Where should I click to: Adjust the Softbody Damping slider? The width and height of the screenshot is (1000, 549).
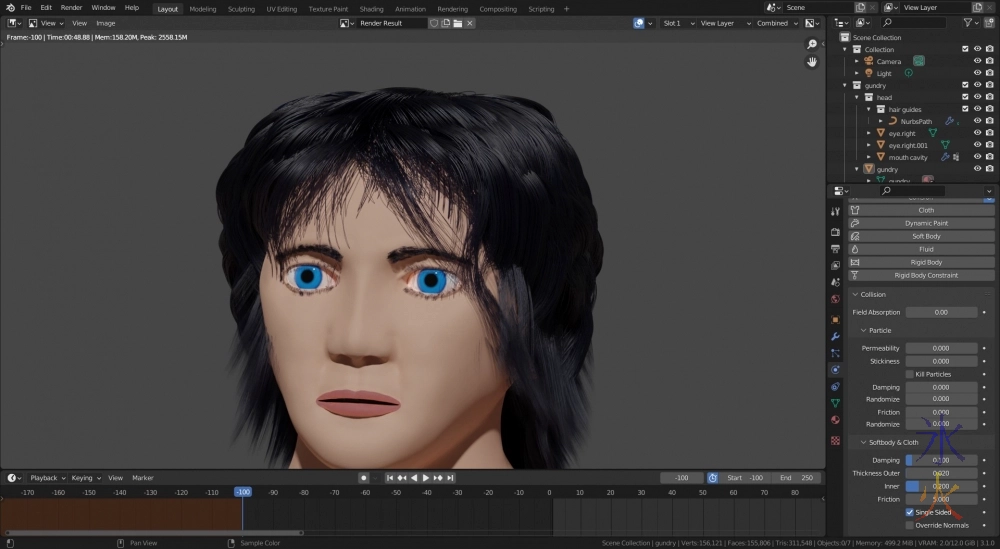point(941,460)
